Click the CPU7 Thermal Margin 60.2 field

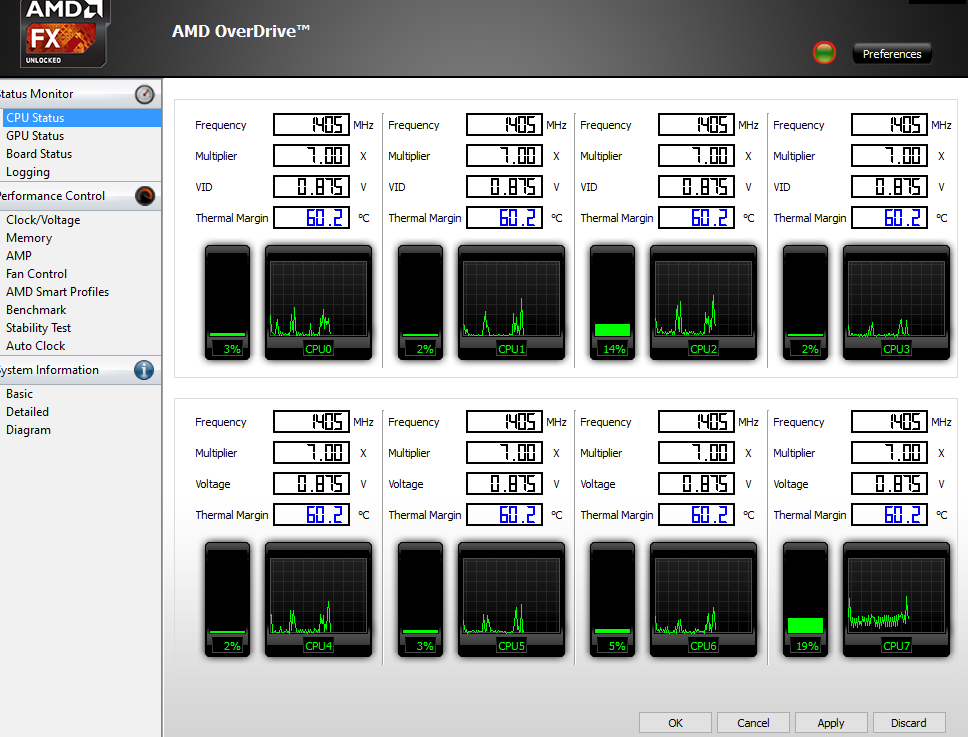pyautogui.click(x=890, y=514)
